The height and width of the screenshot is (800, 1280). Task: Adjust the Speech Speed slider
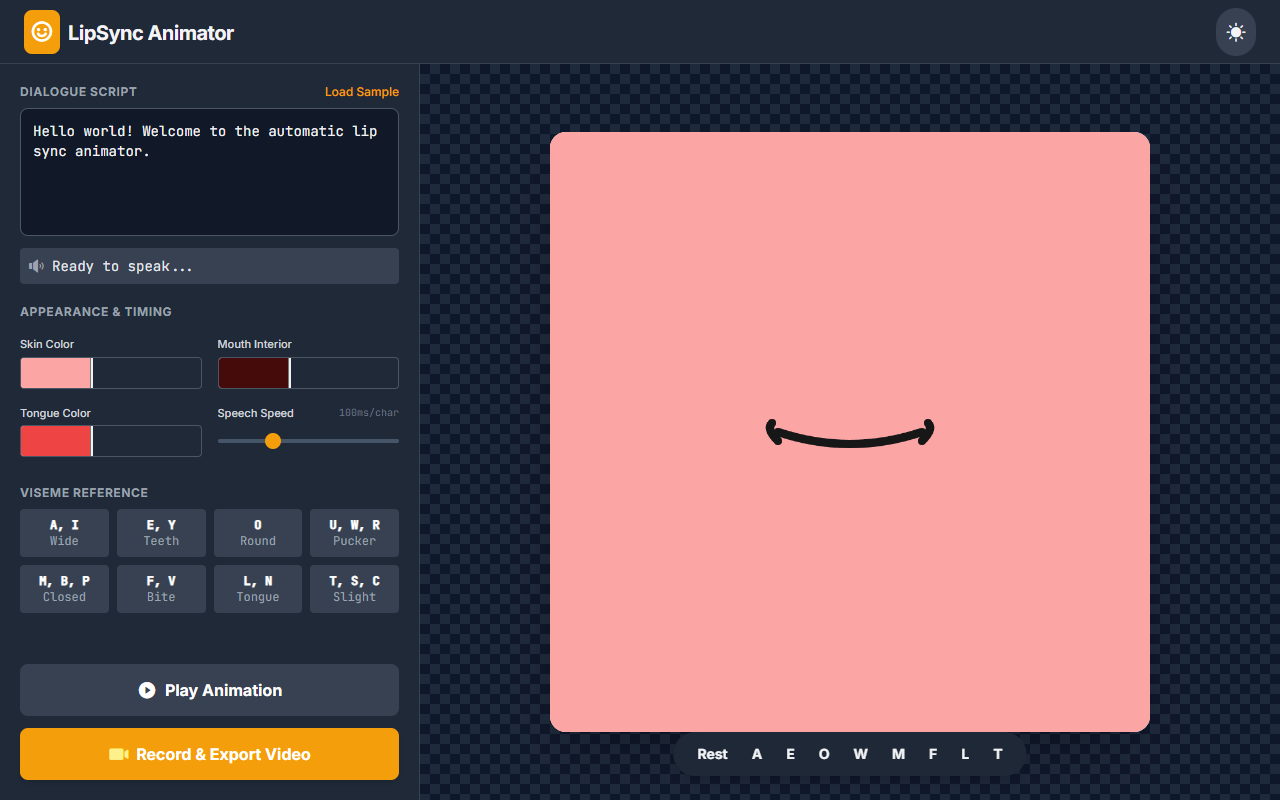[x=273, y=441]
